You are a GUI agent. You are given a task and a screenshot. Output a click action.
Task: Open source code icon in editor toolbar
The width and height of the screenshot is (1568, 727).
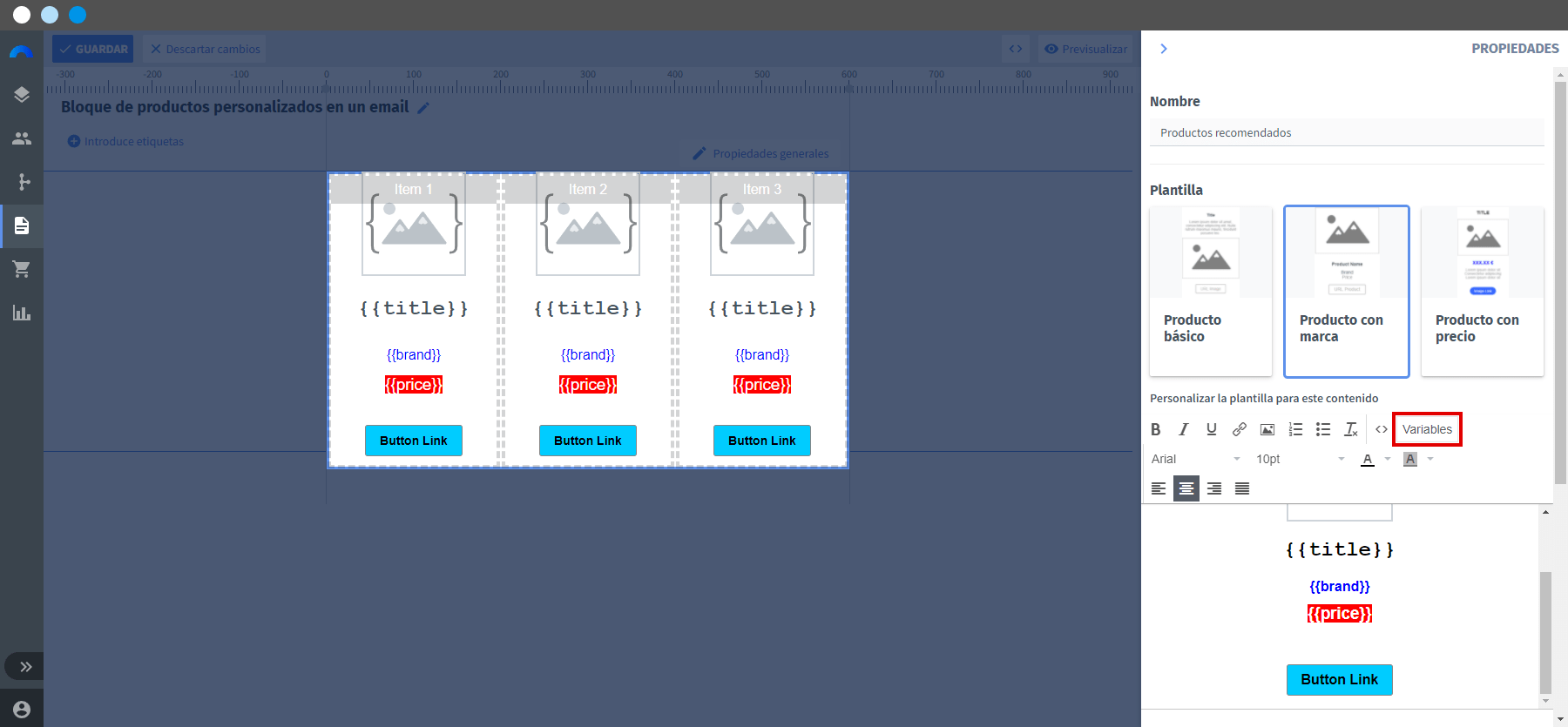[1382, 429]
